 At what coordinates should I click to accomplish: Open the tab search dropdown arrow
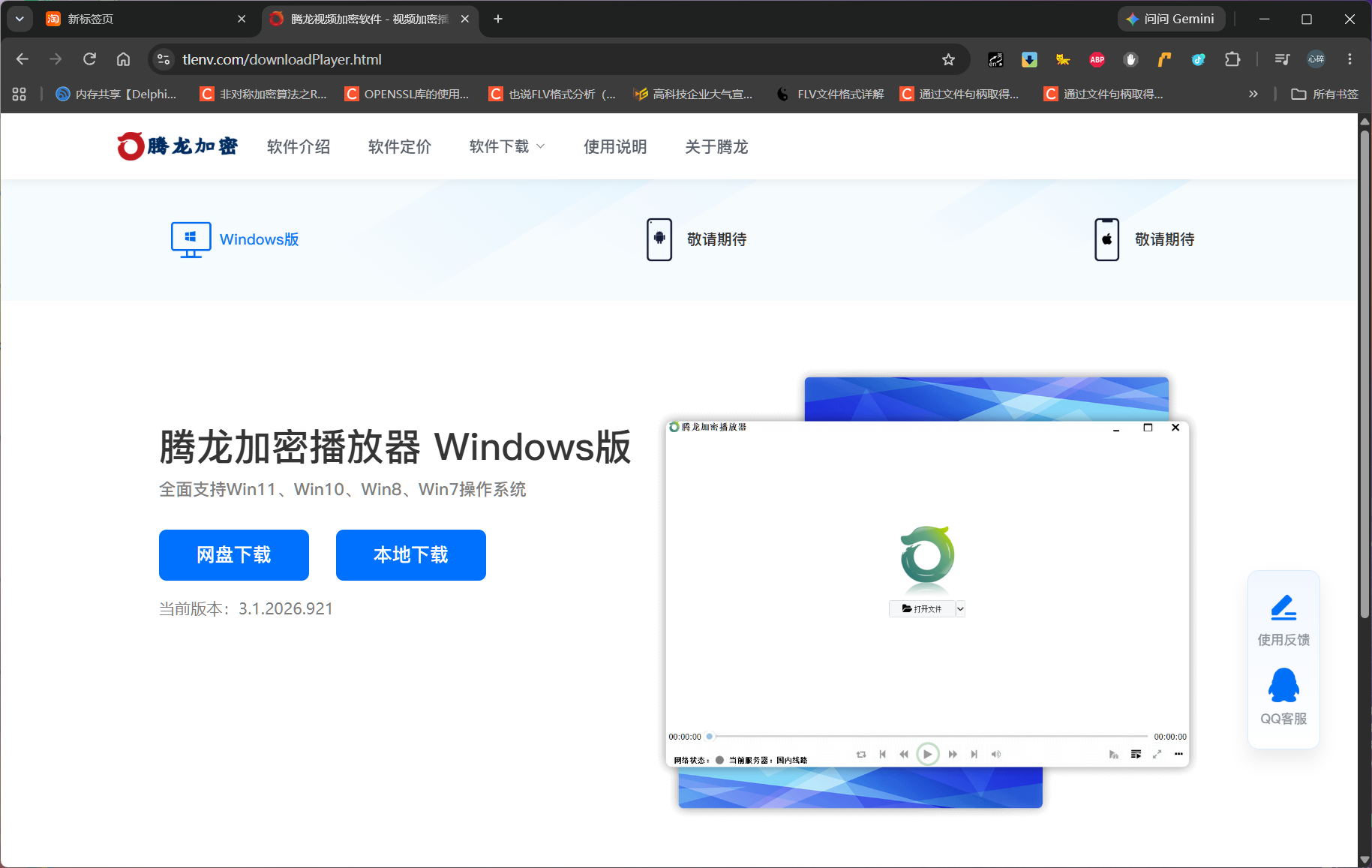(20, 19)
